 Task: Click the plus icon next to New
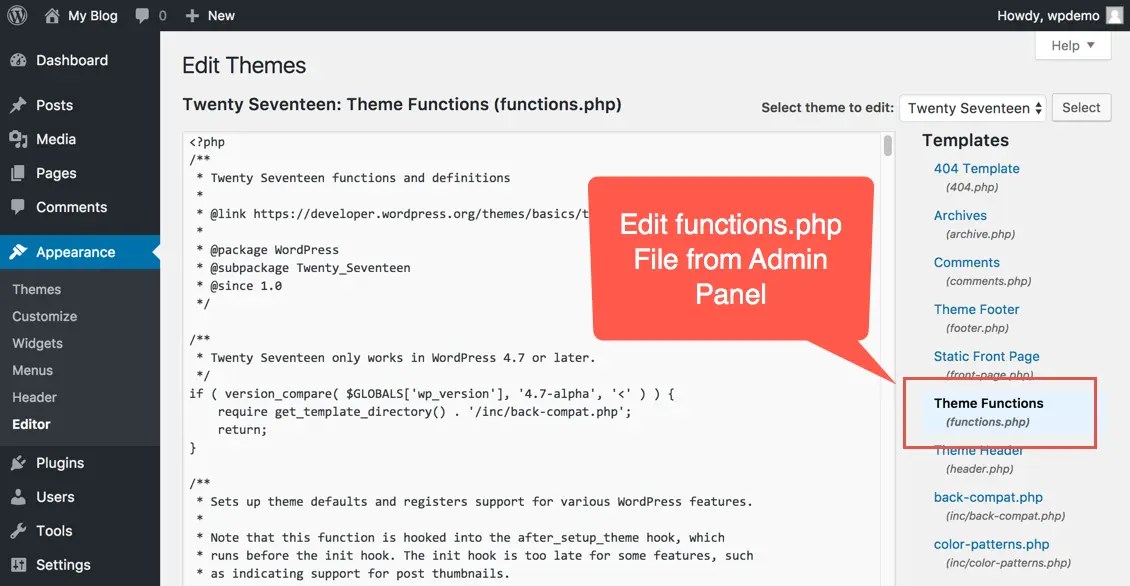192,15
